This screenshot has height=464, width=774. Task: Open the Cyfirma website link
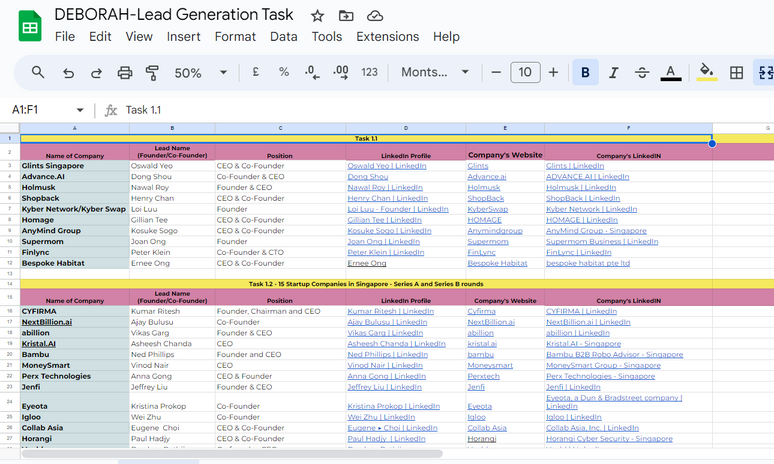point(481,311)
